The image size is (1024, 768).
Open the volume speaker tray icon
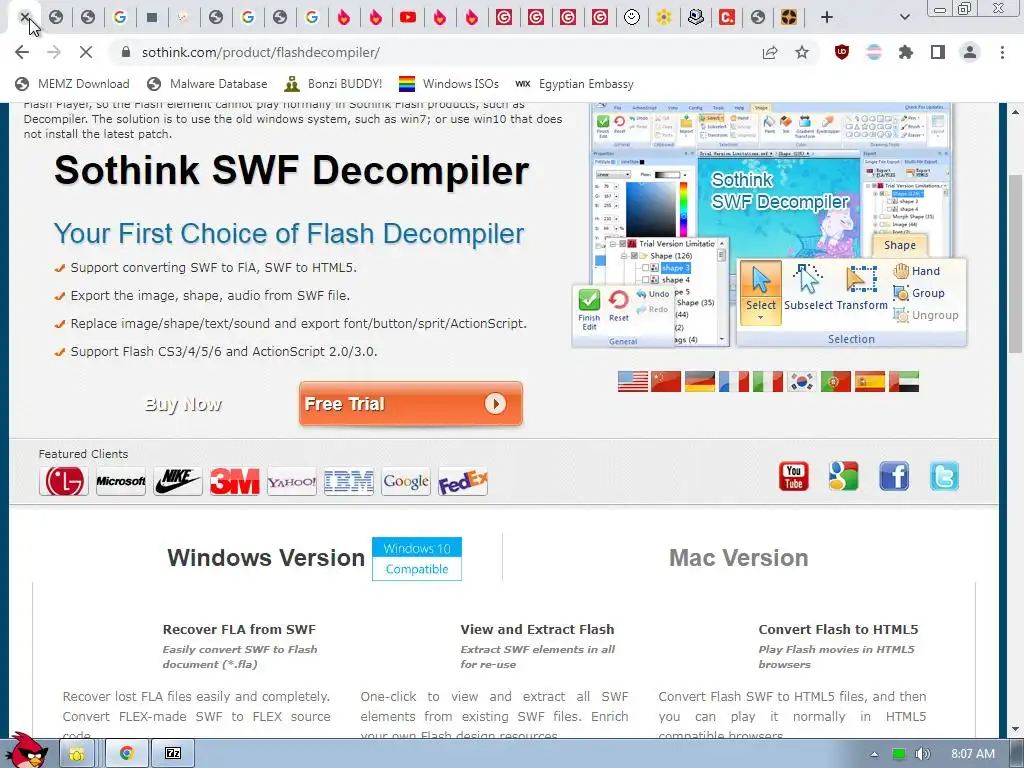(922, 754)
